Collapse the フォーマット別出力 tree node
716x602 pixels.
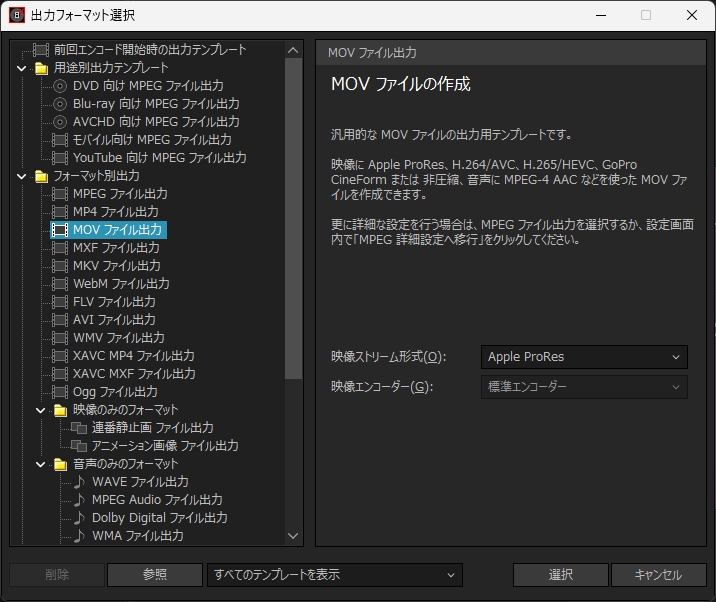(x=22, y=176)
